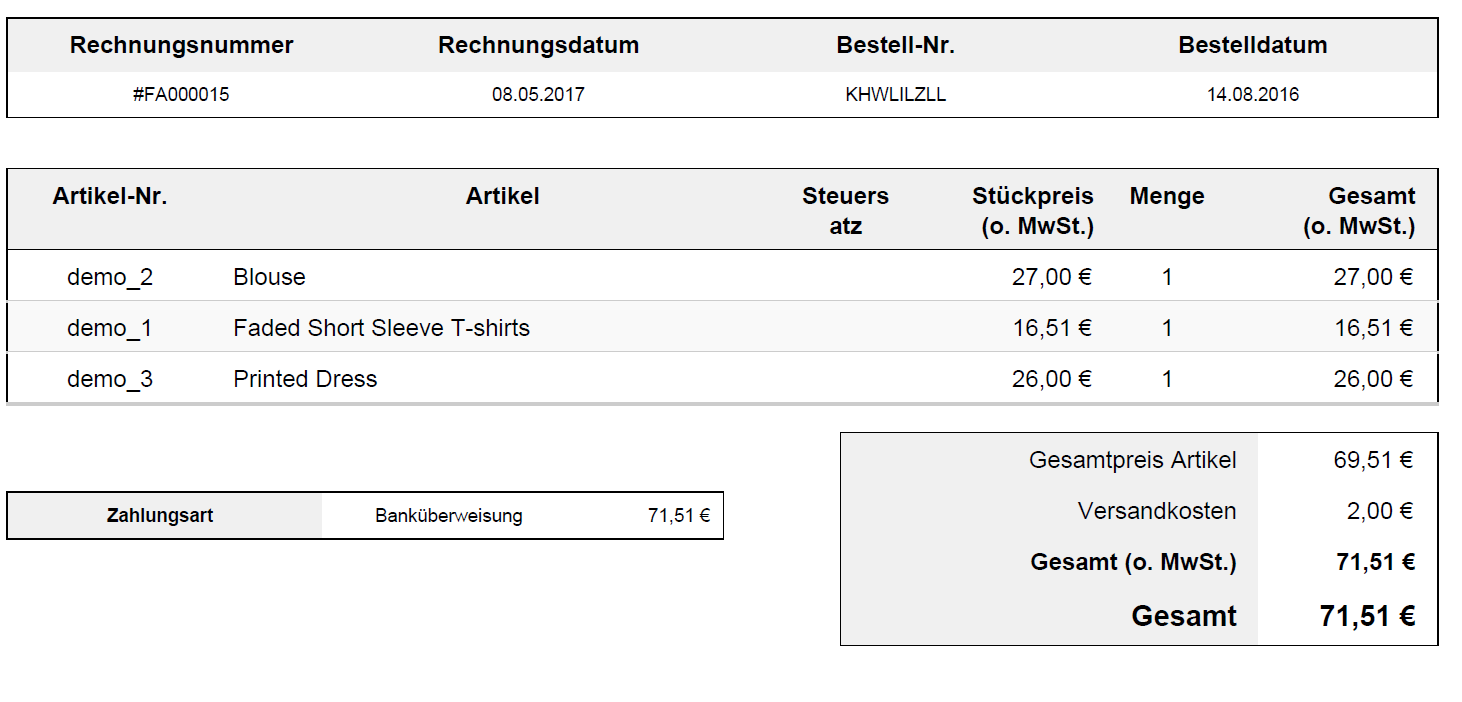1462x702 pixels.
Task: Click the Steuersatz column header
Action: 845,210
